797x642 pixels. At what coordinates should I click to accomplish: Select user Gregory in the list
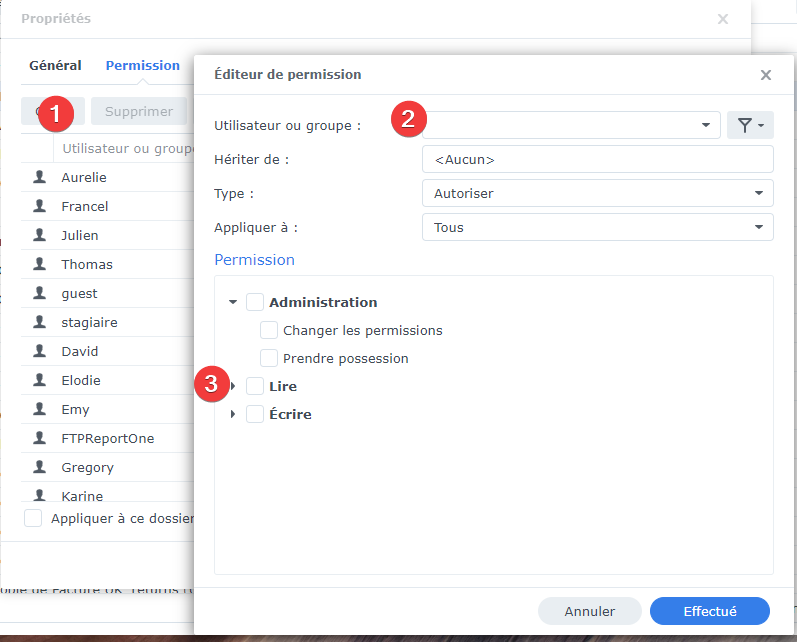107,467
